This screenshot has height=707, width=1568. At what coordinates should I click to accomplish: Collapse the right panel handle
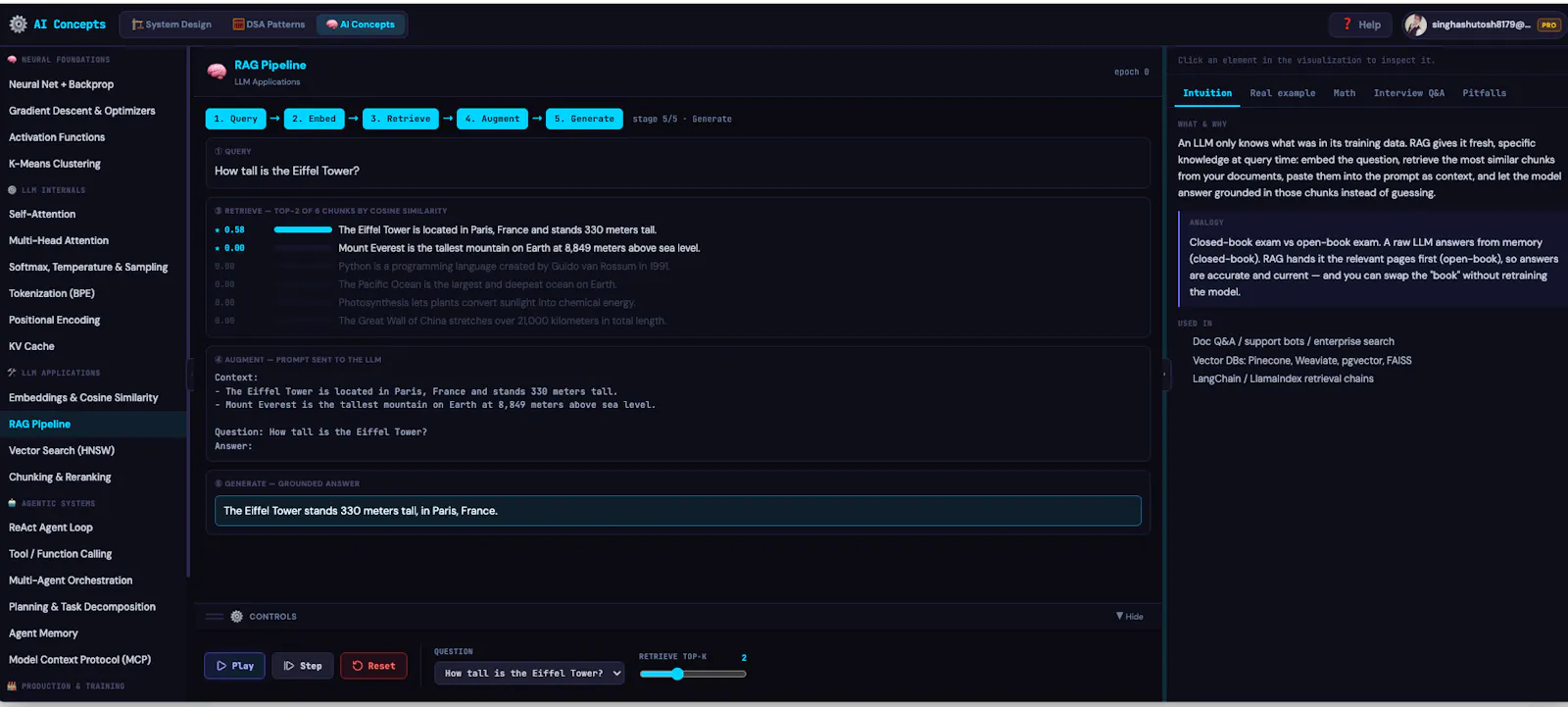1166,374
